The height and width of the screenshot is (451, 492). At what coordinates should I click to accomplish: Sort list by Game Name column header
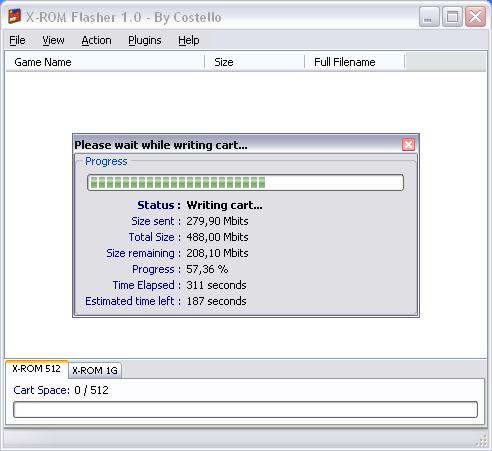pyautogui.click(x=105, y=62)
